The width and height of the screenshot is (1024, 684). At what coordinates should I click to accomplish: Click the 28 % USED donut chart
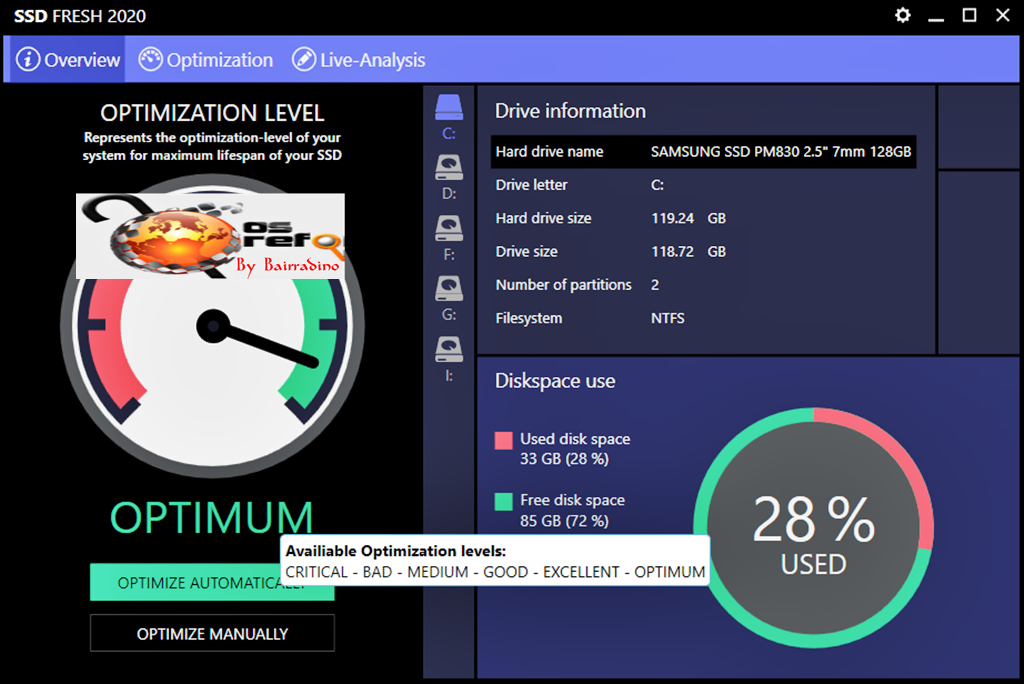pos(813,528)
